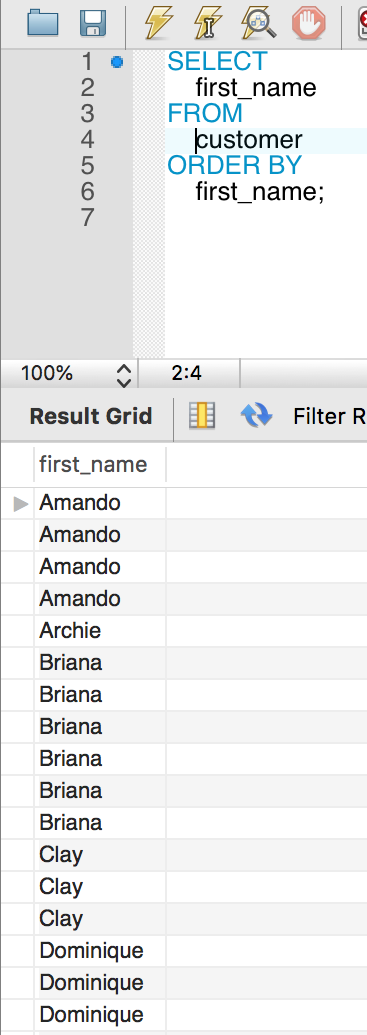Click the Filter Rows field label
This screenshot has height=1035, width=367.
coord(329,417)
